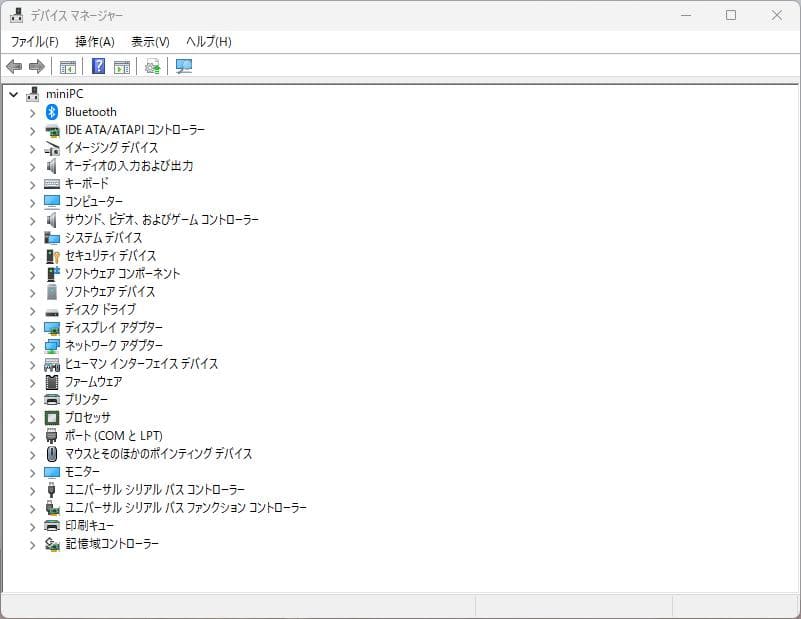Toggle the console tree pane toolbar icon

click(x=67, y=66)
